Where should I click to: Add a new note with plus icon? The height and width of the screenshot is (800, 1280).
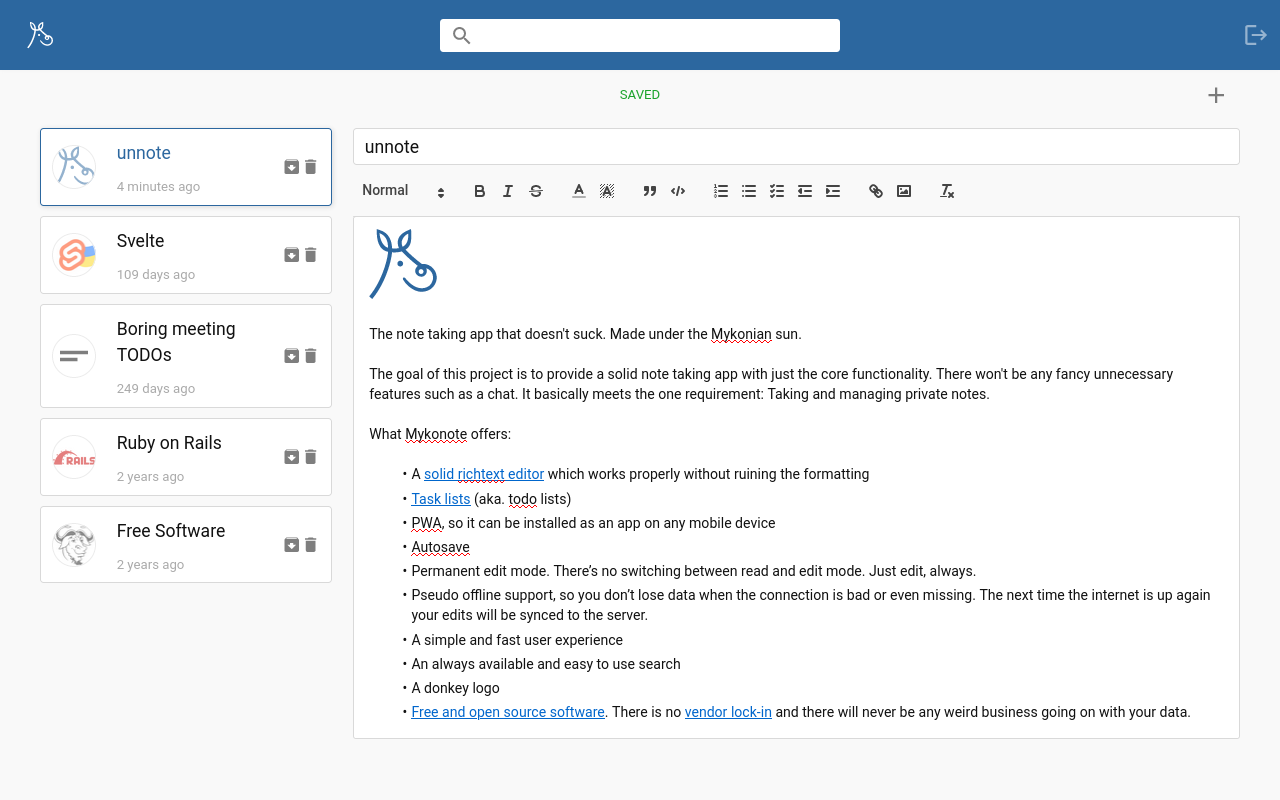point(1216,95)
